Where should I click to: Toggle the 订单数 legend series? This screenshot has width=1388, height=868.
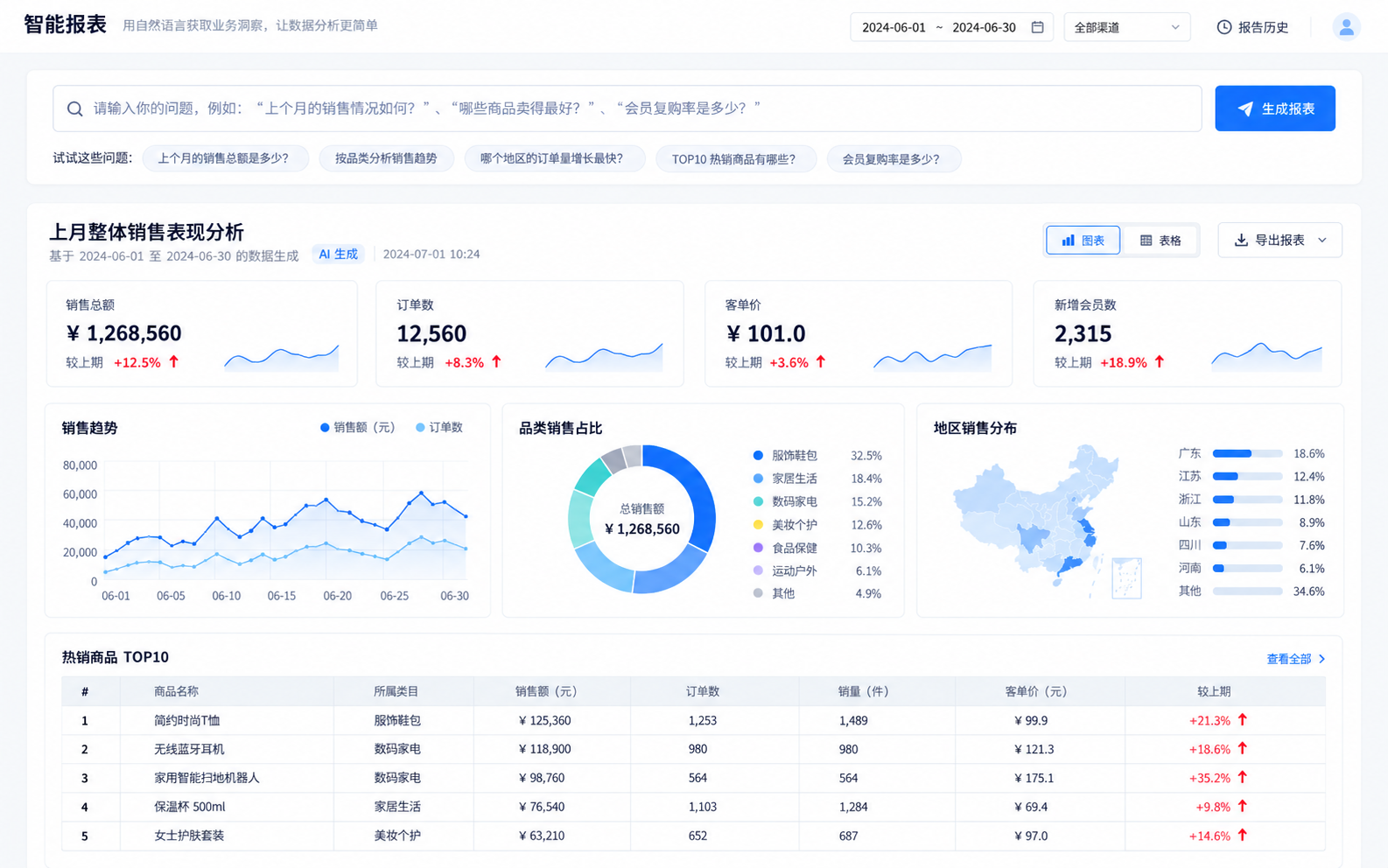439,428
